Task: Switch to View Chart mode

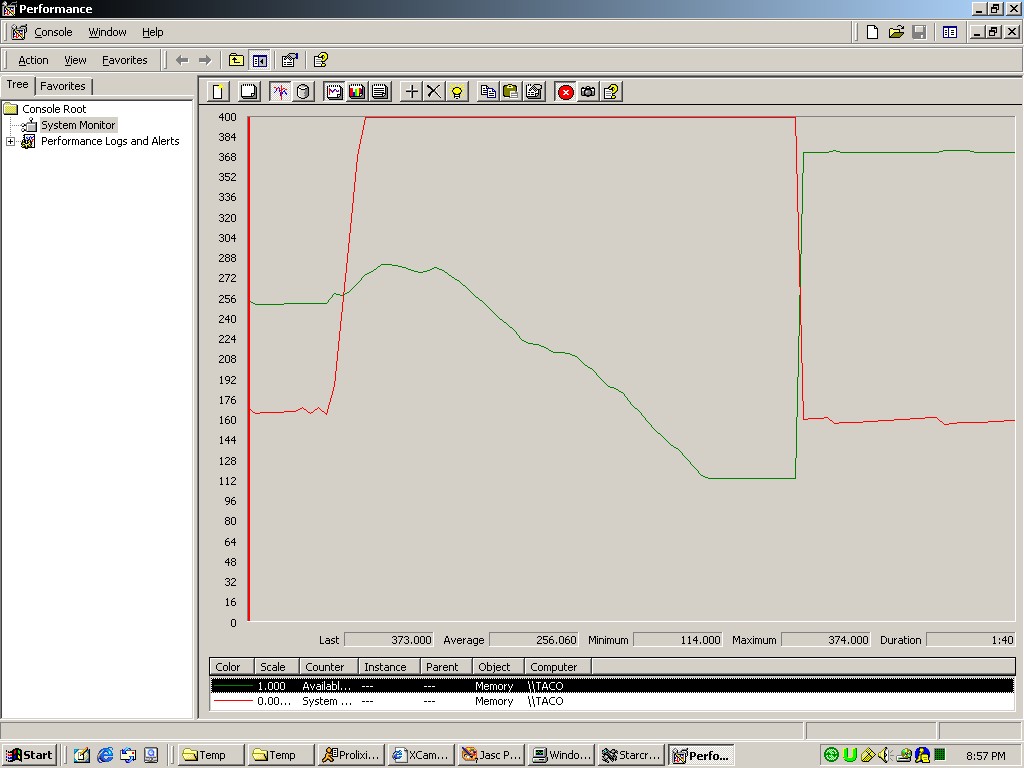Action: (x=334, y=91)
